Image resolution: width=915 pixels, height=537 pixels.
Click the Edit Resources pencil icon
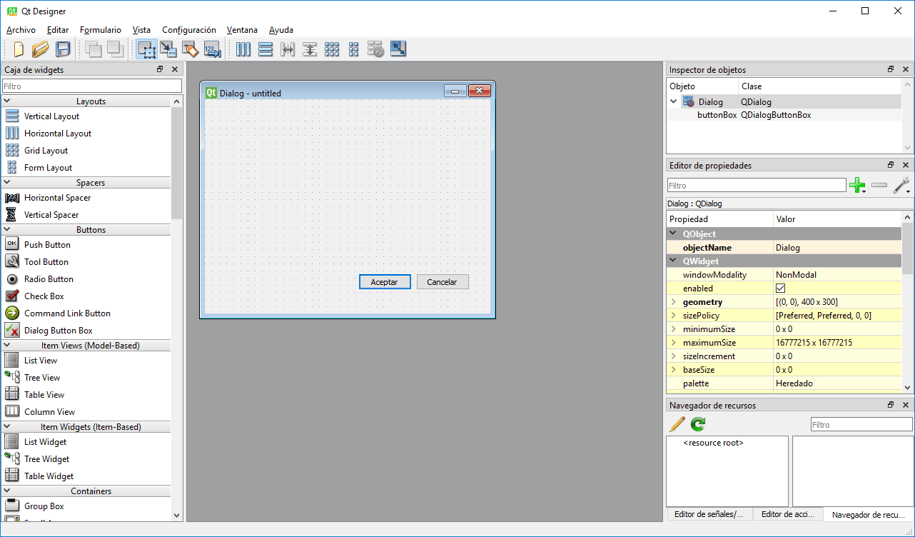677,424
